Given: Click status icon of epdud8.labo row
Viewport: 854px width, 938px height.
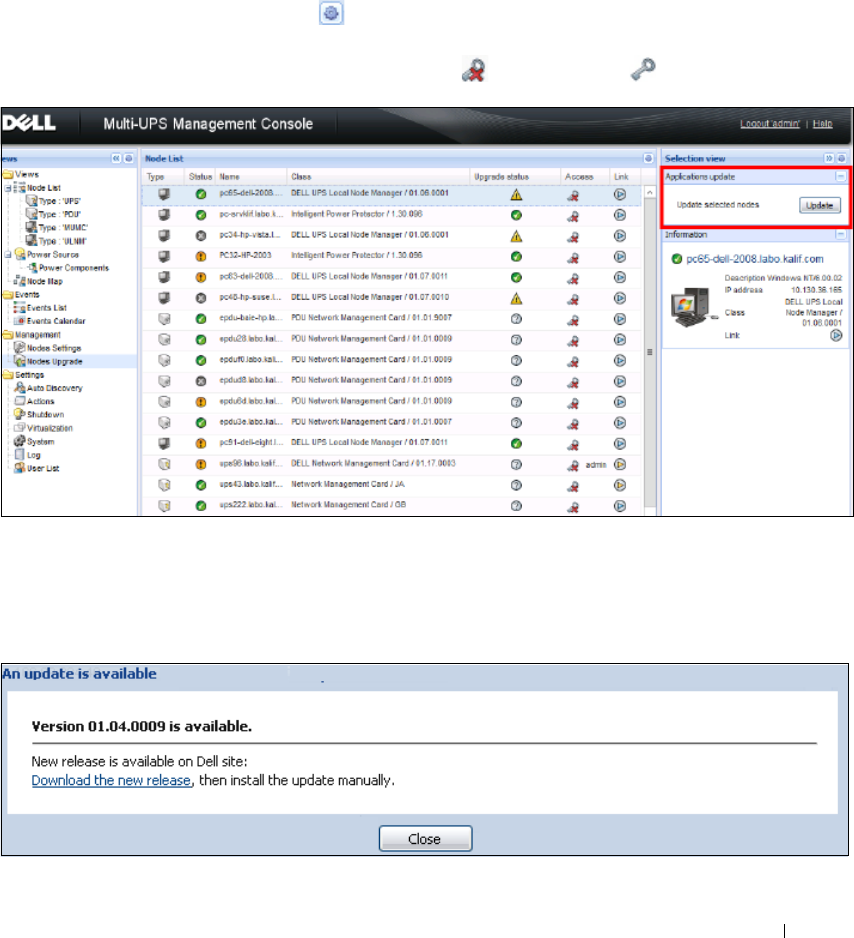Looking at the screenshot, I should pos(201,381).
